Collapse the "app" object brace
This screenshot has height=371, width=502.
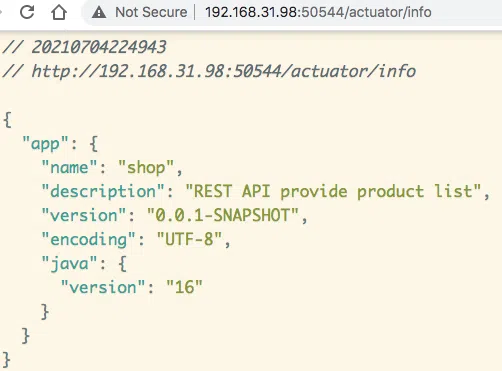click(x=94, y=144)
